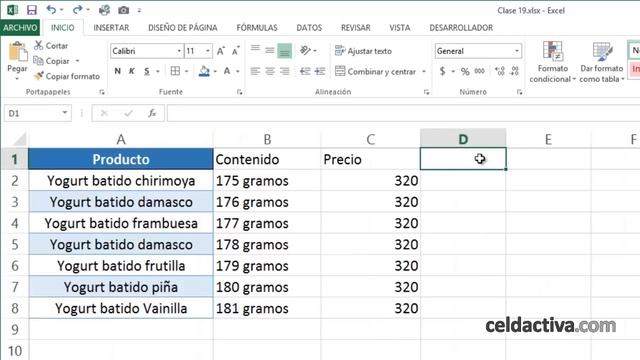This screenshot has height=360, width=640.
Task: Activate Copiar formato painter
Action: tap(67, 76)
